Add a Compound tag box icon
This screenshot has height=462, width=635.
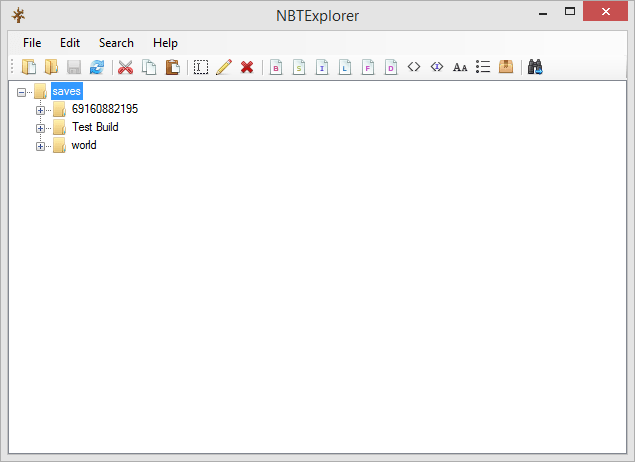(506, 67)
